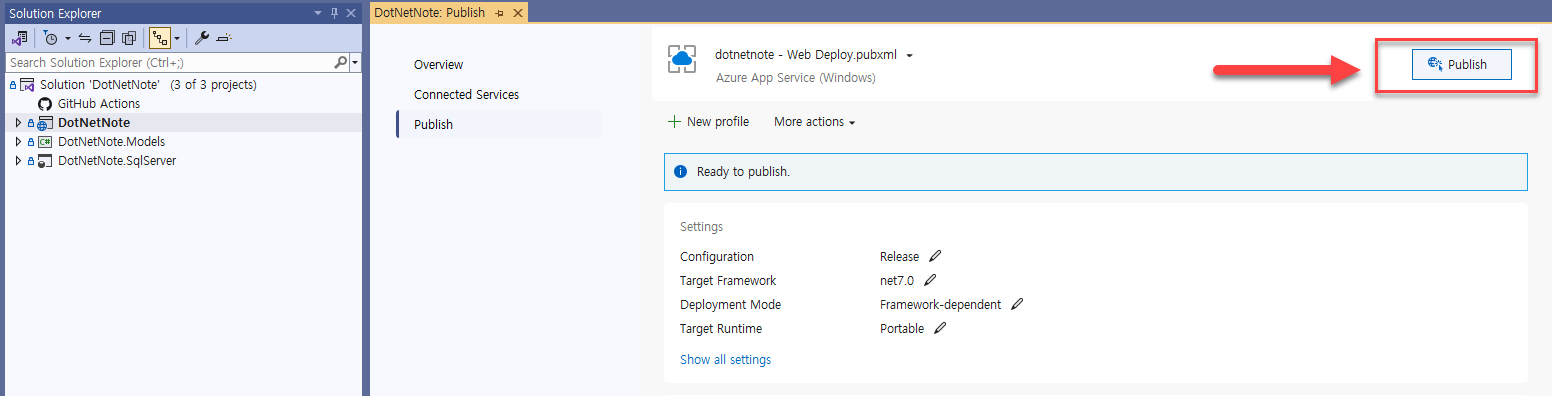
Task: Click dotnetnote - Web Deploy.pubxml profile name
Action: point(807,55)
